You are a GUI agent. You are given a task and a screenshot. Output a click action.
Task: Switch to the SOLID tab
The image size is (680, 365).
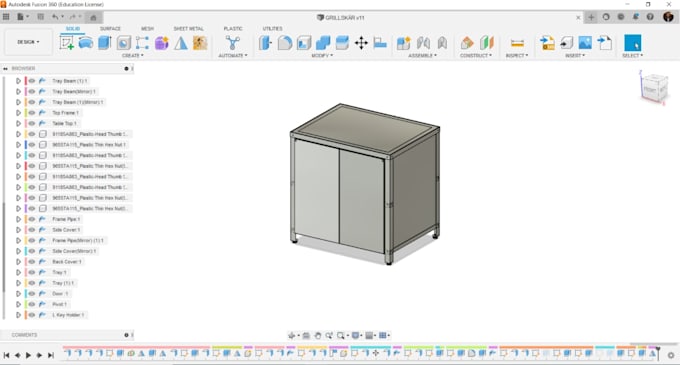coord(73,29)
